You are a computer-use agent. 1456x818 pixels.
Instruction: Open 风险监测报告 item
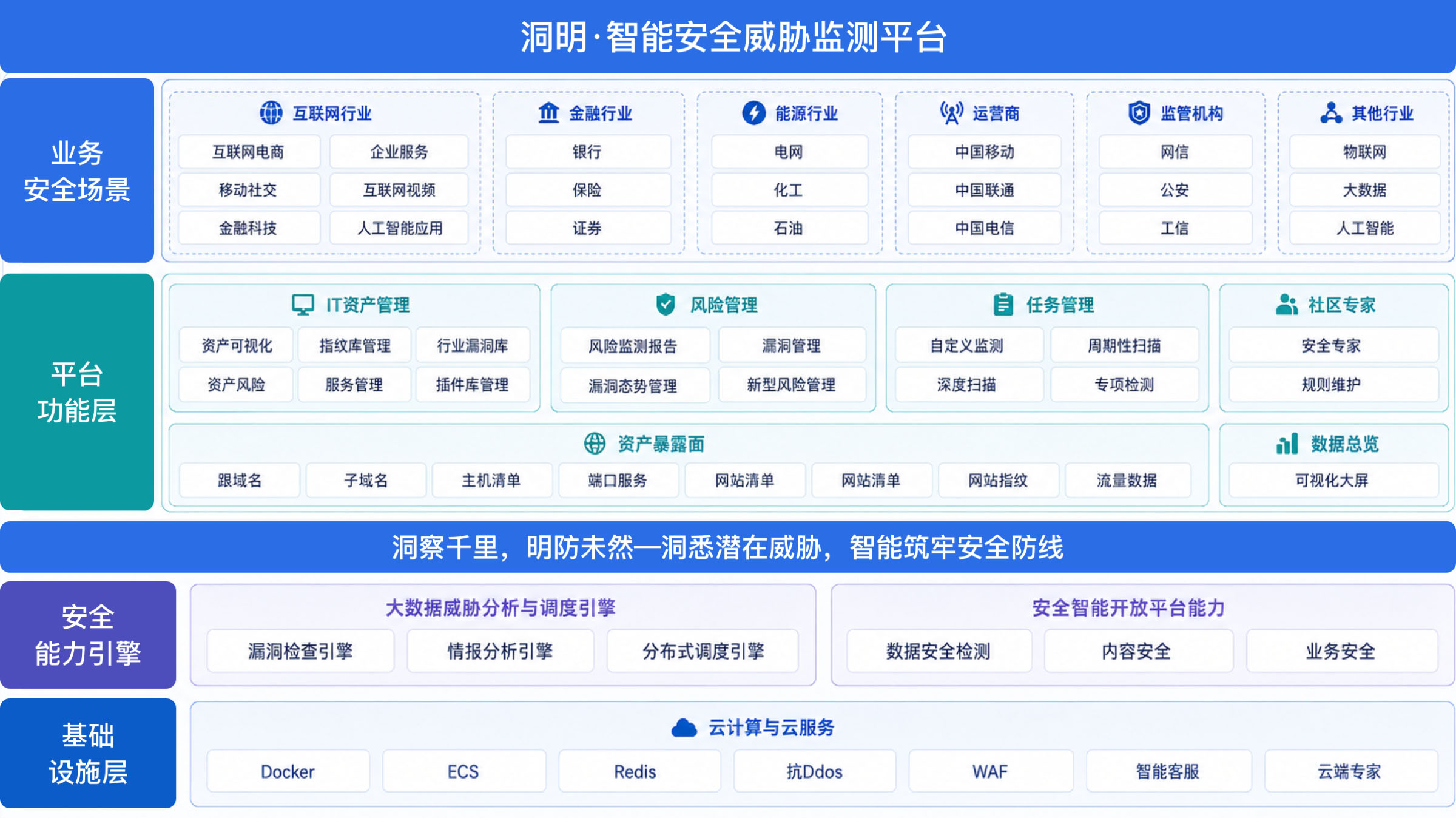635,346
